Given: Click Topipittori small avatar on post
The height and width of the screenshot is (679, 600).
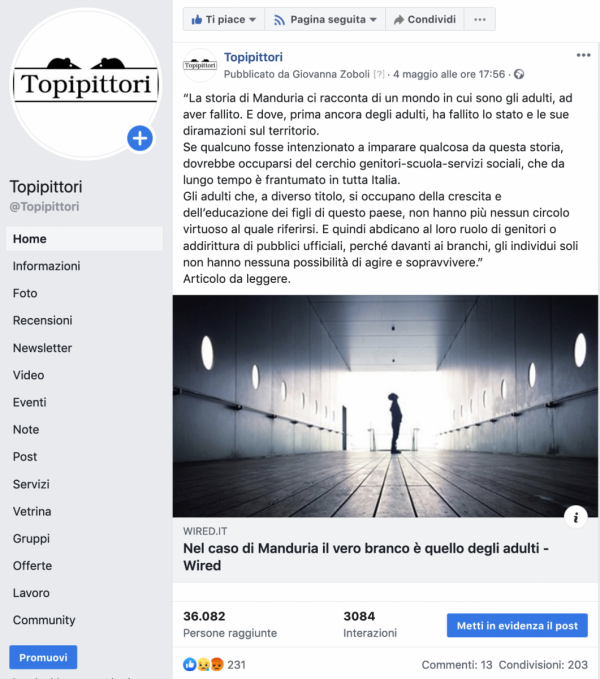Looking at the screenshot, I should tap(200, 65).
